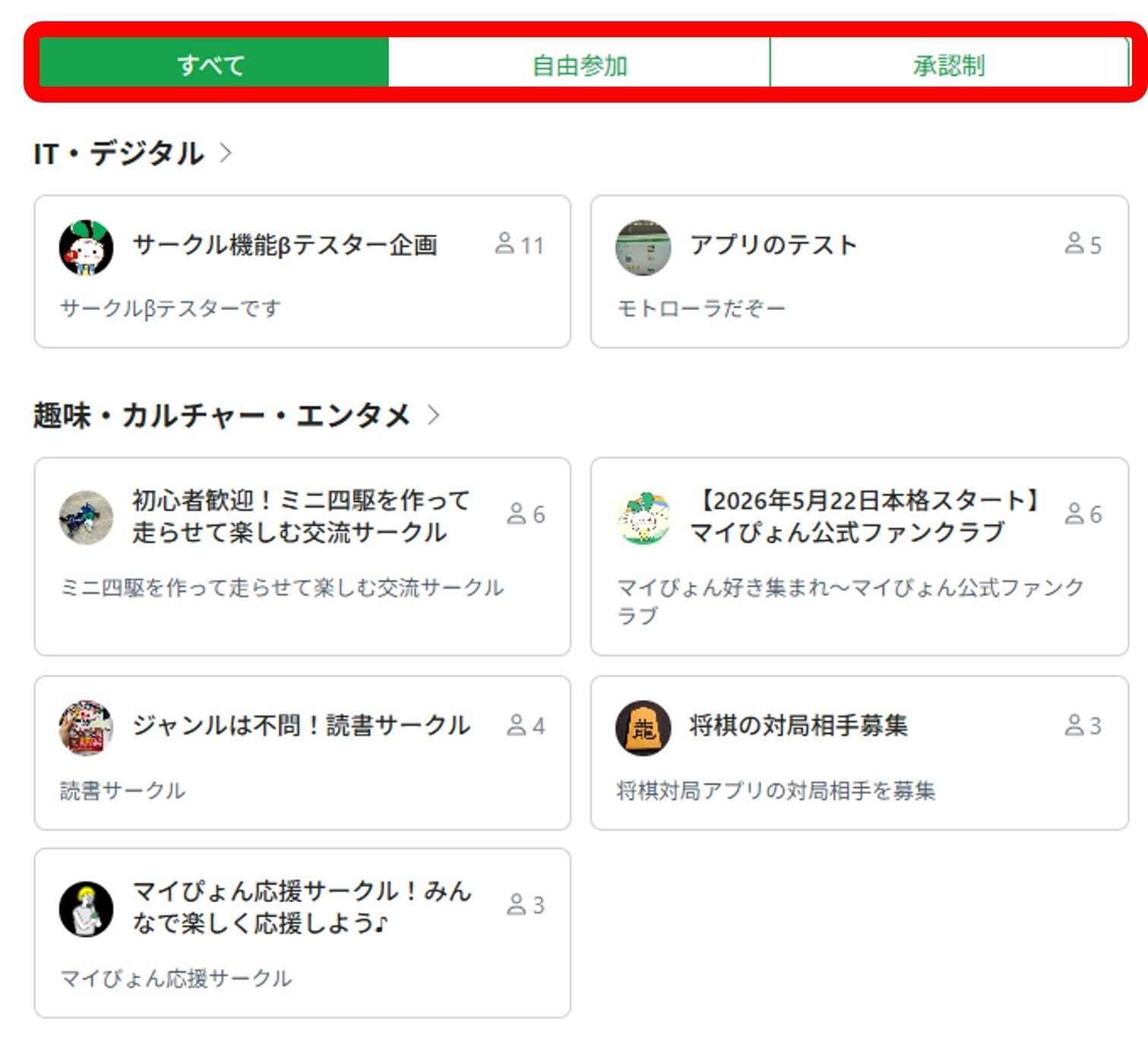Click the ミニ四駆 circle avatar image

pyautogui.click(x=86, y=517)
